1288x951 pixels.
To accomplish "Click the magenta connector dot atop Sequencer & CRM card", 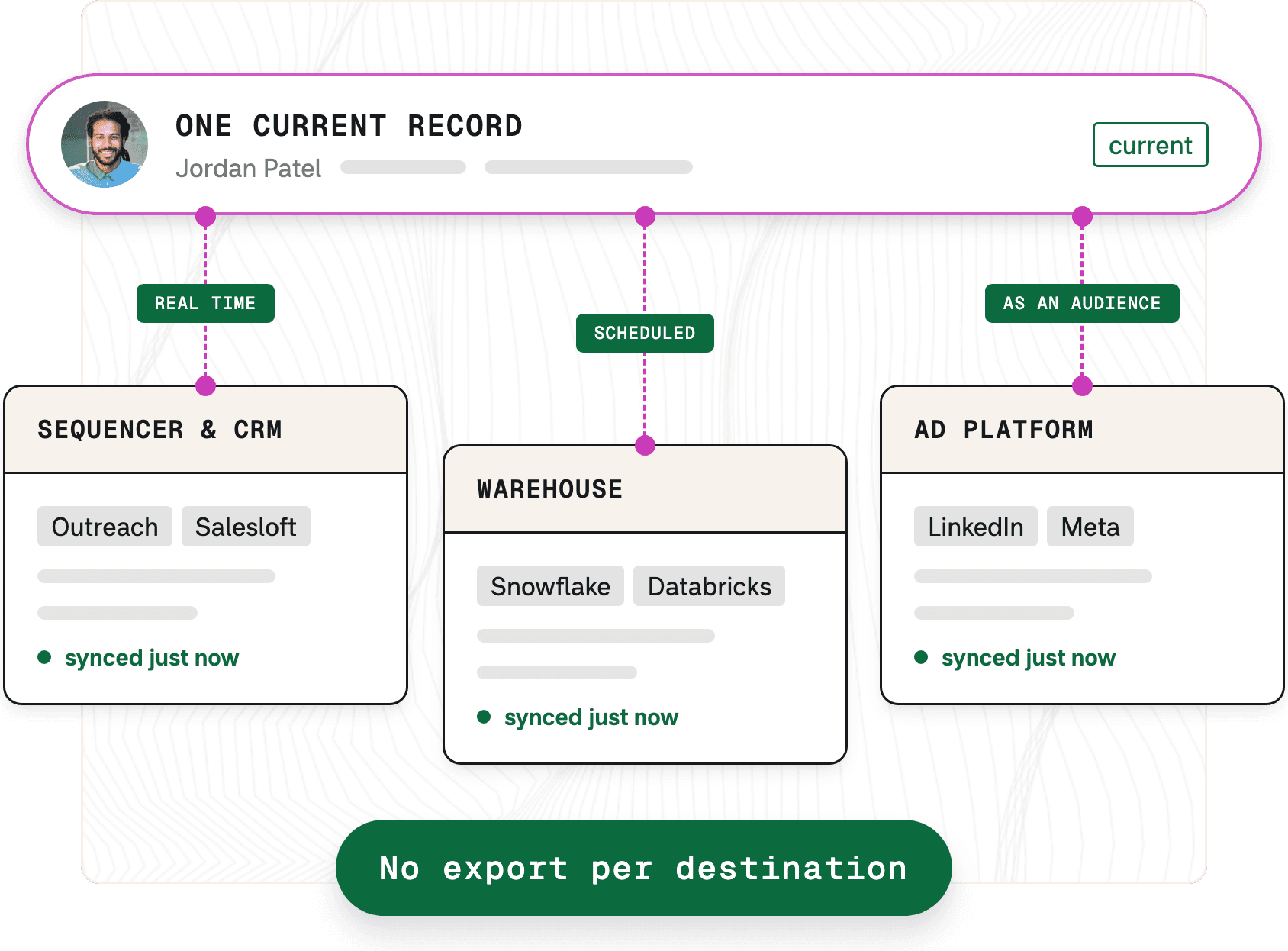I will [205, 385].
